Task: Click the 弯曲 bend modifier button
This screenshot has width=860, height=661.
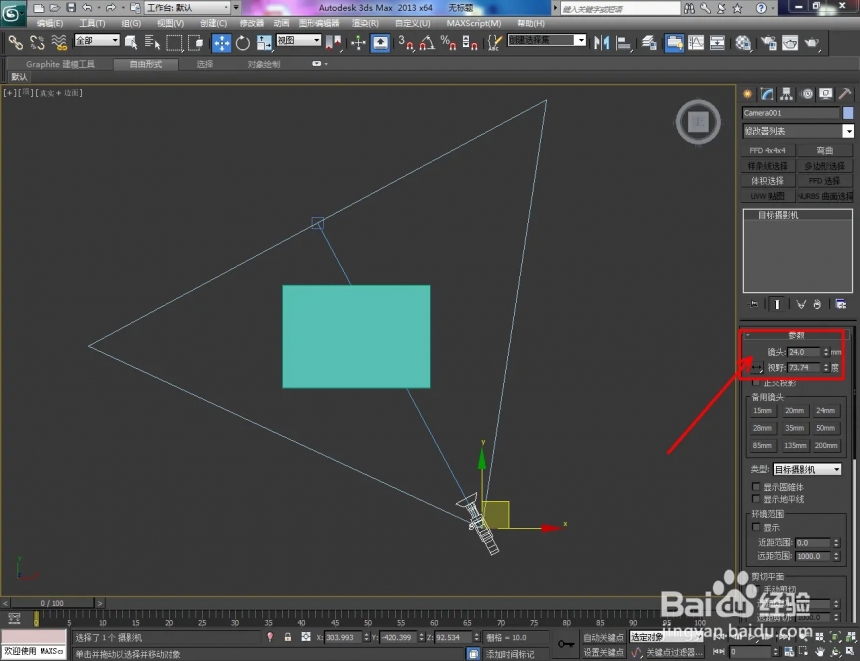Action: [824, 150]
